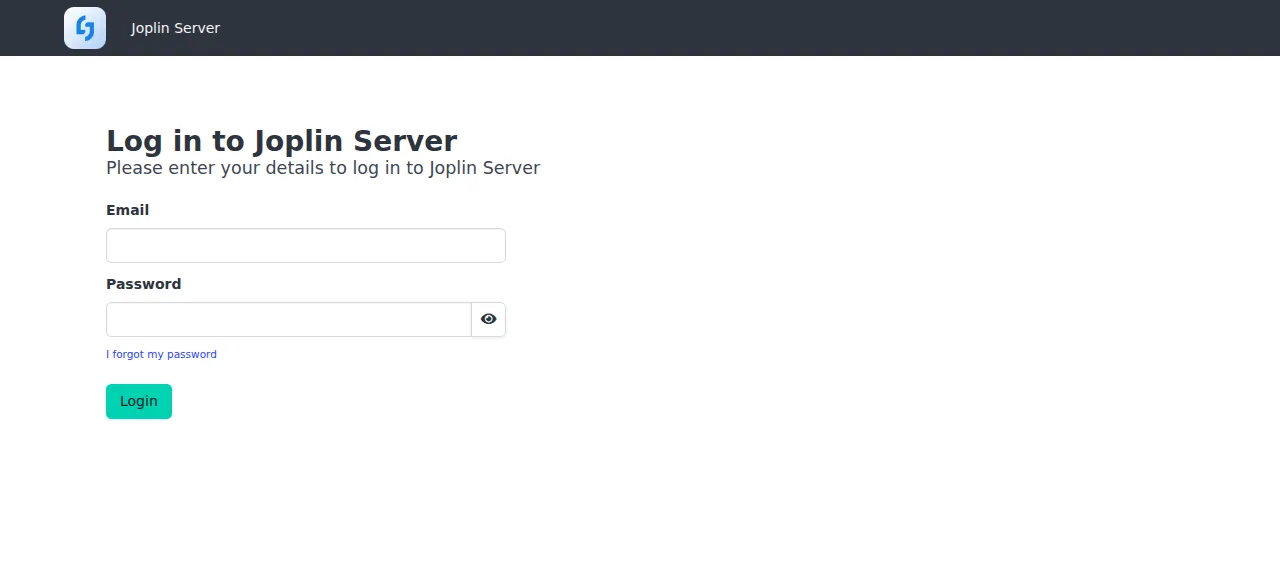This screenshot has width=1280, height=577.
Task: Click the Email field label
Action: [x=128, y=210]
